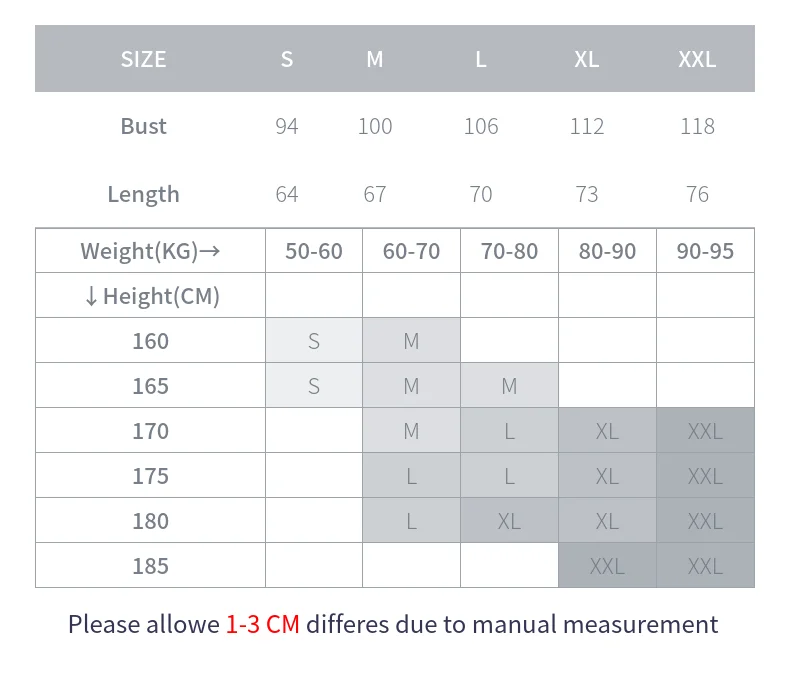Click the Length row label

144,194
